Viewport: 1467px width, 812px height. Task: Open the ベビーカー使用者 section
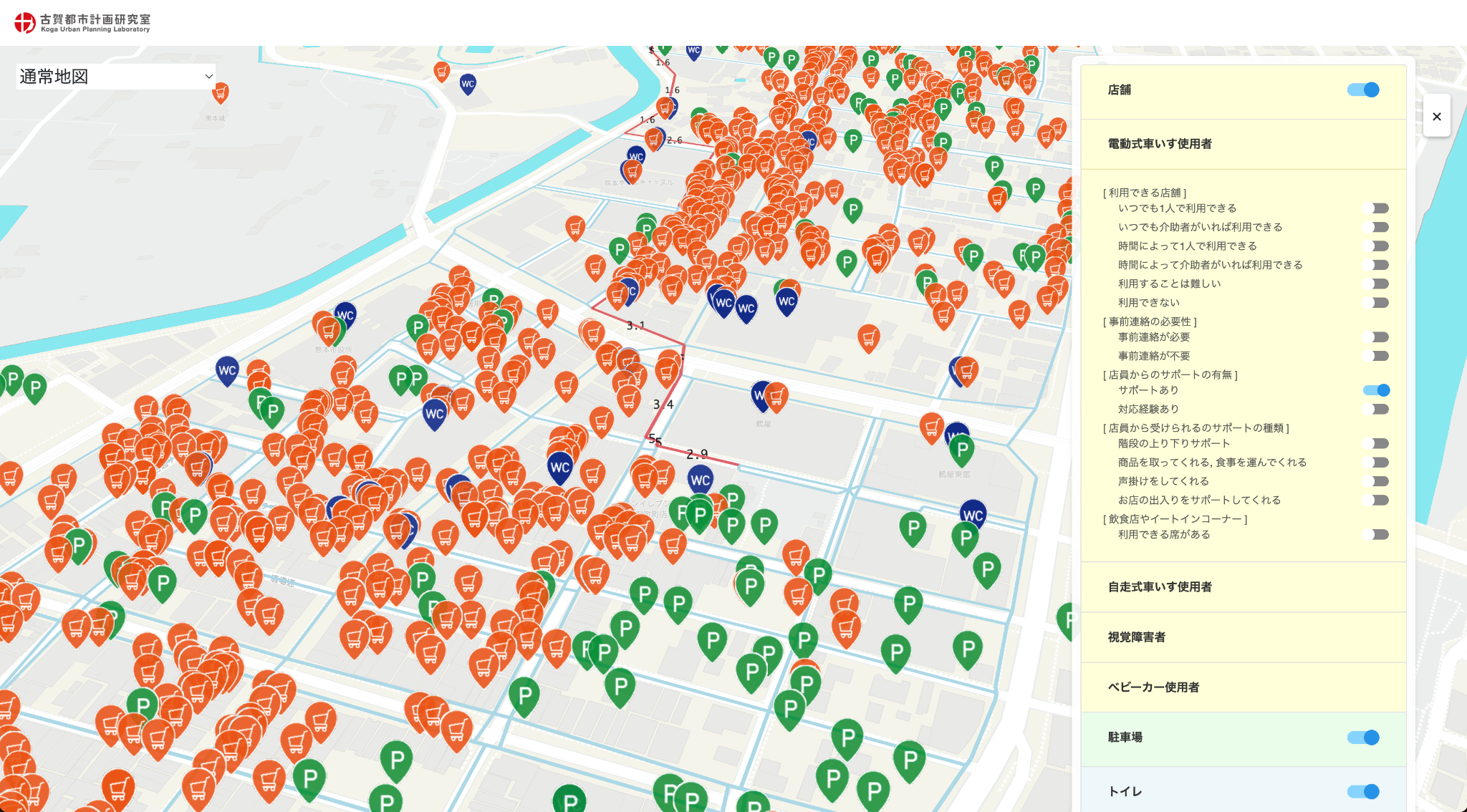[1244, 687]
